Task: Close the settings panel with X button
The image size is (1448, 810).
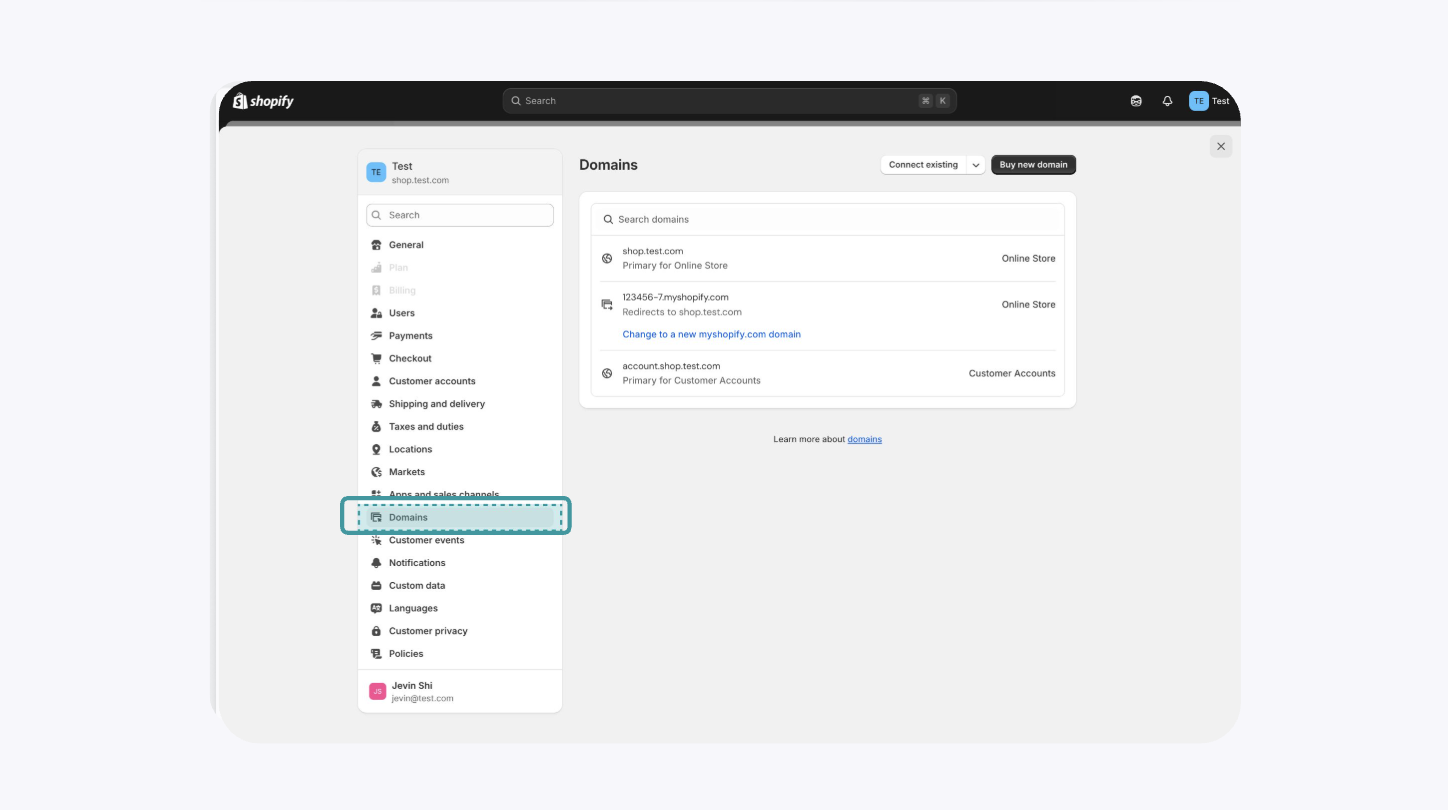Action: 1220,147
